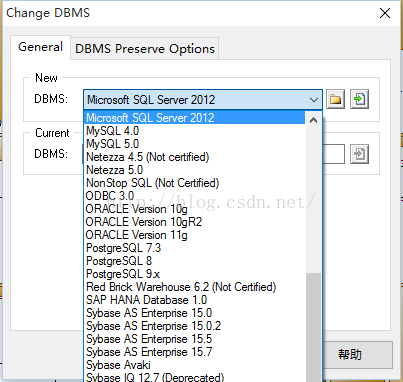This screenshot has width=403, height=382.
Task: Select SAP HANA Database 1.0
Action: point(195,300)
